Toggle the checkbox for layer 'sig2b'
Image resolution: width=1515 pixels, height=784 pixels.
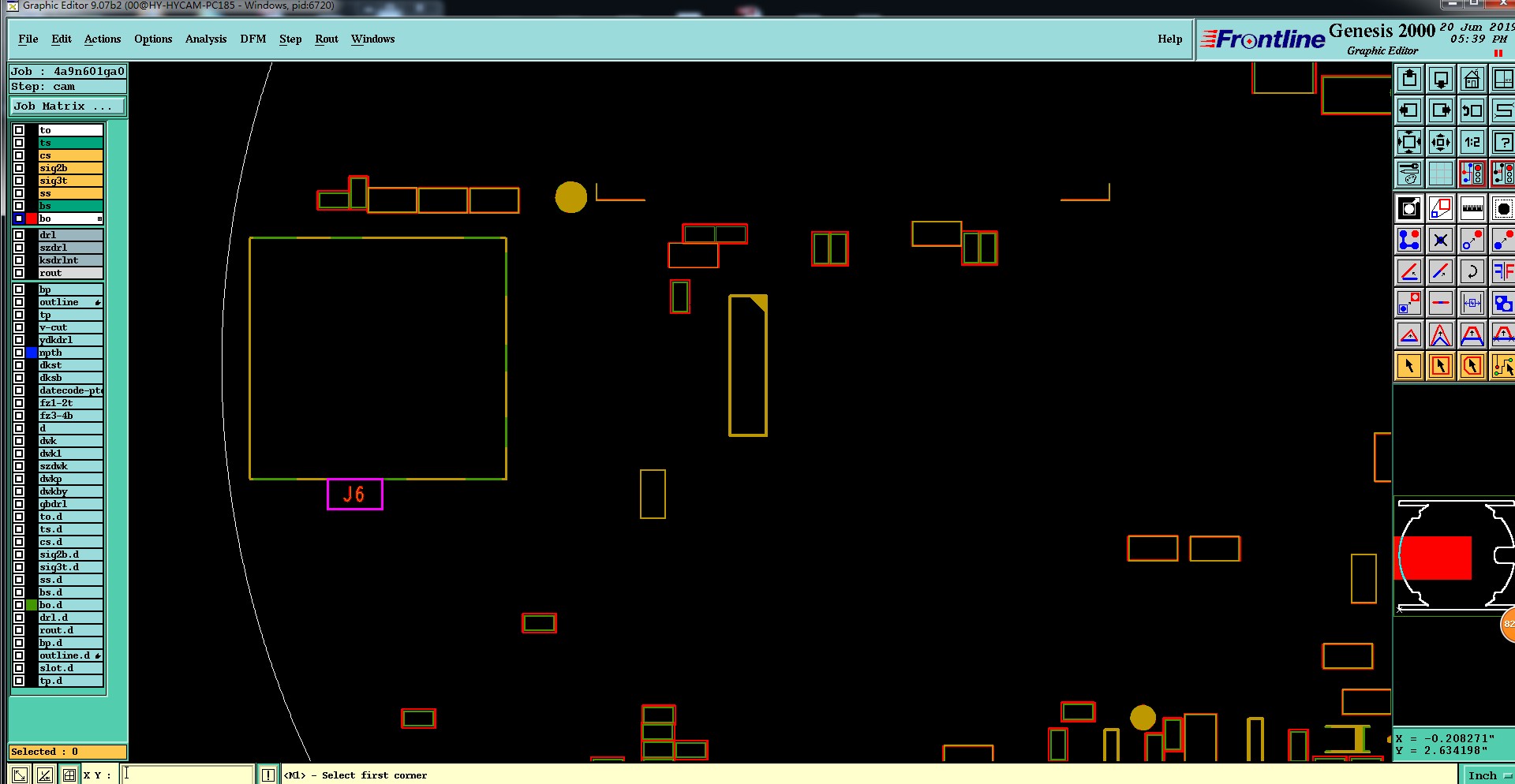(19, 168)
